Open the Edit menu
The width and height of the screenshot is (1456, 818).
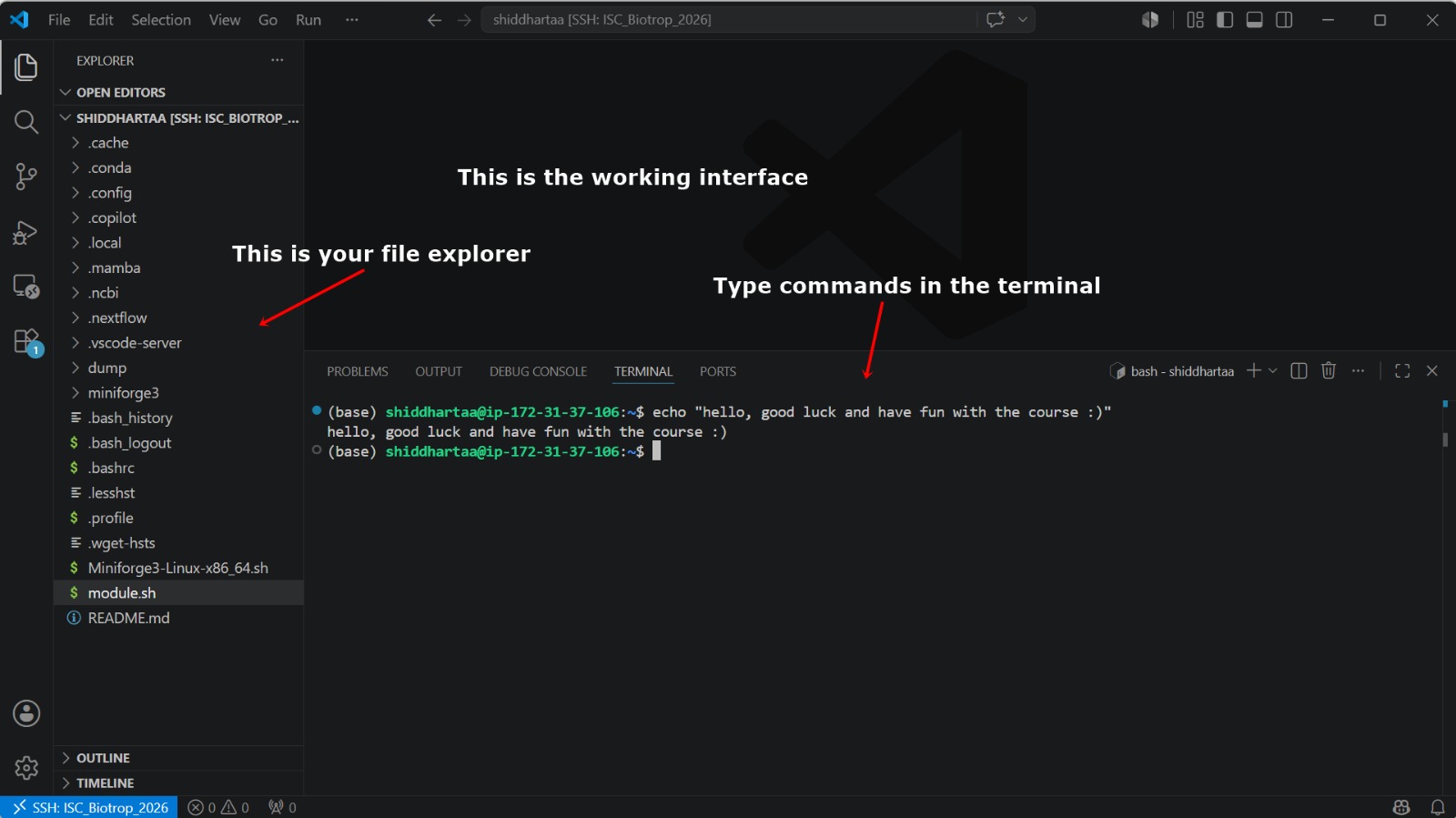pyautogui.click(x=101, y=20)
